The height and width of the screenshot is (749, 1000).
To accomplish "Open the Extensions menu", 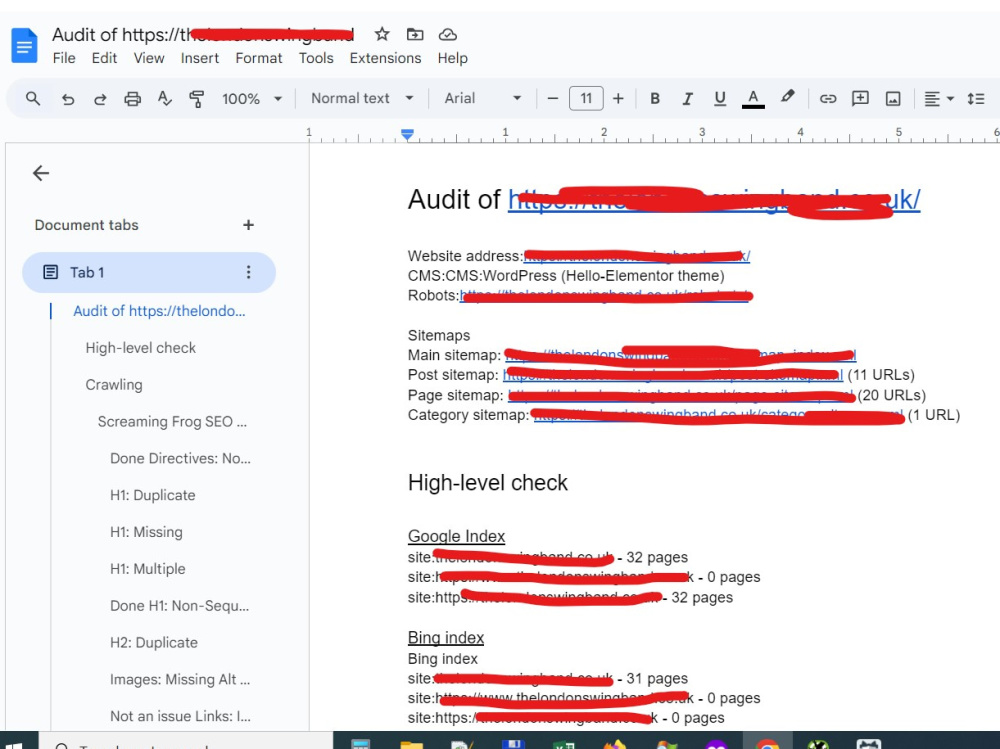I will click(385, 58).
